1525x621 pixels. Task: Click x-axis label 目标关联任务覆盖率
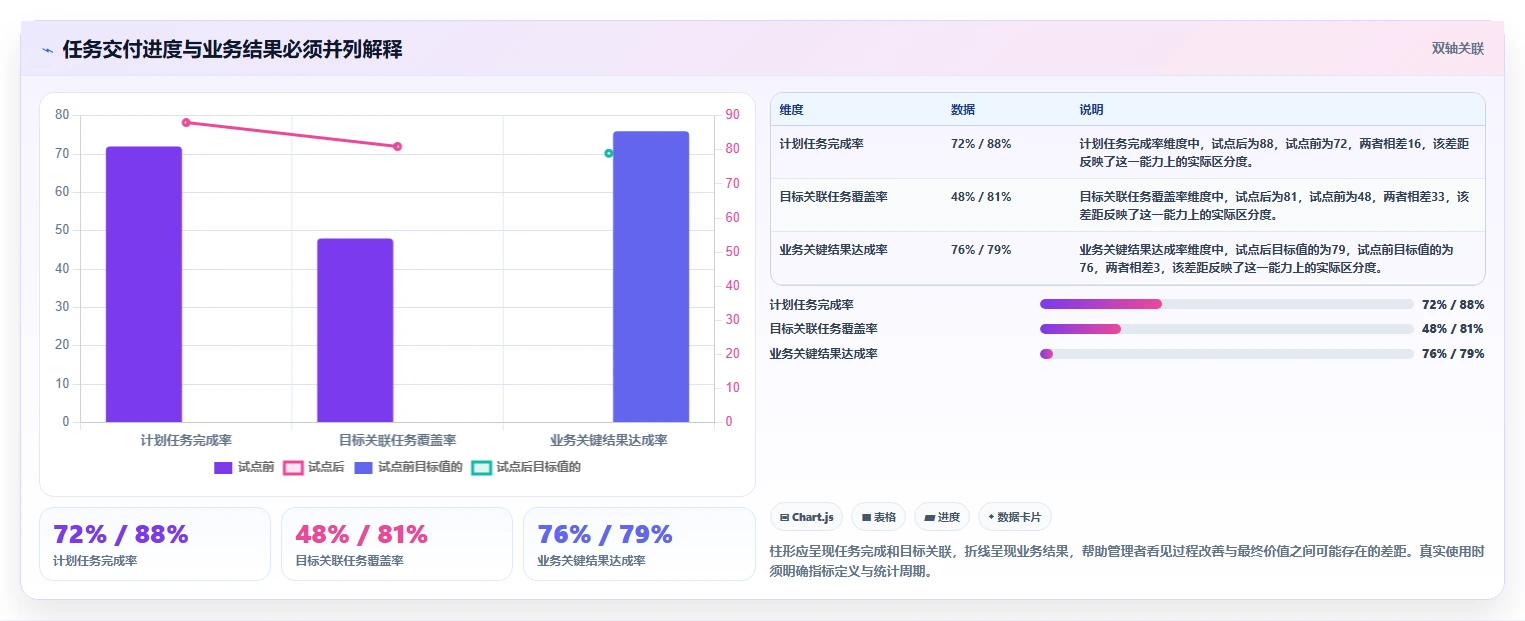click(x=397, y=440)
